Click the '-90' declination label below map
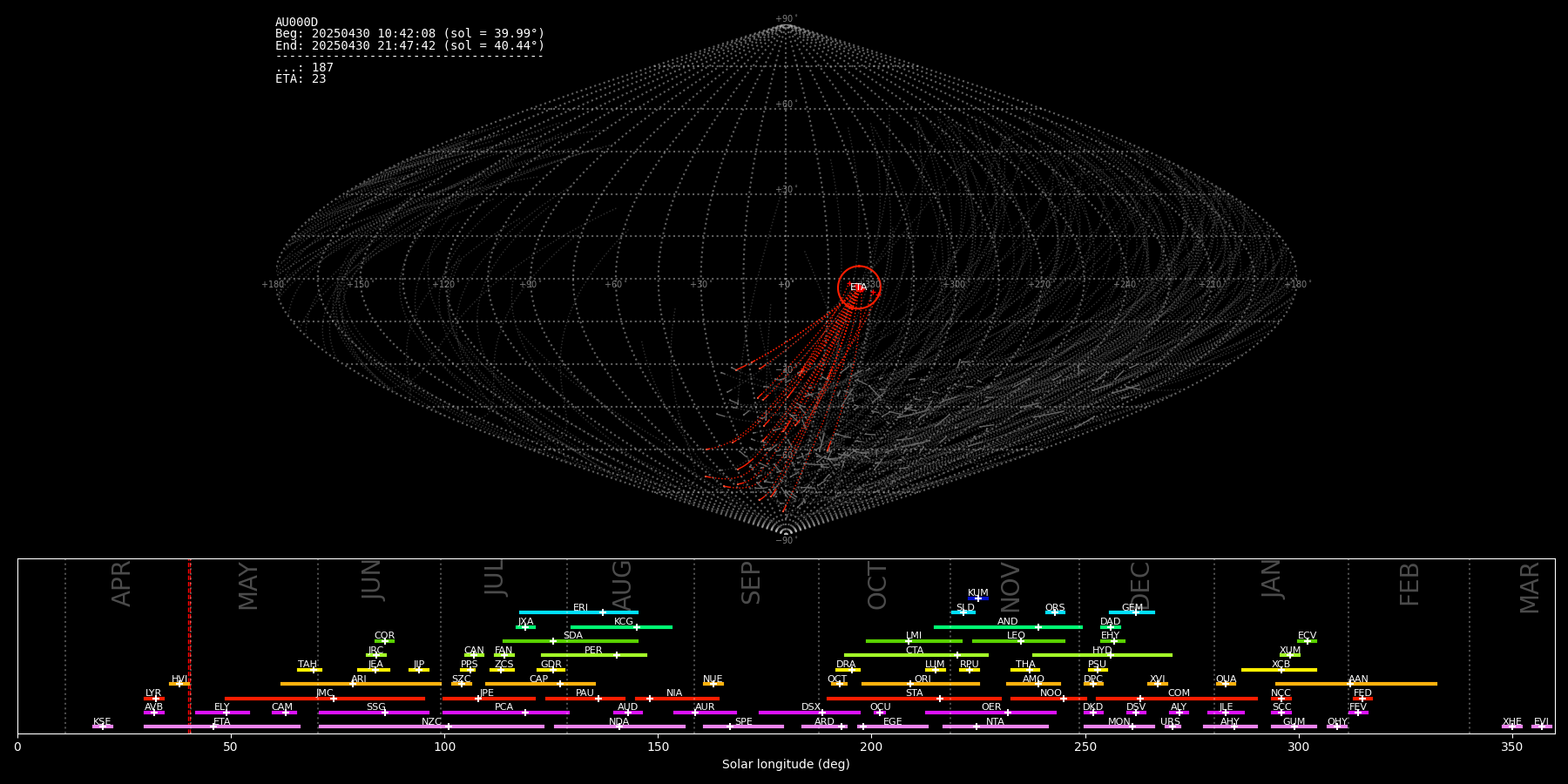Image resolution: width=1568 pixels, height=784 pixels. pyautogui.click(x=785, y=541)
